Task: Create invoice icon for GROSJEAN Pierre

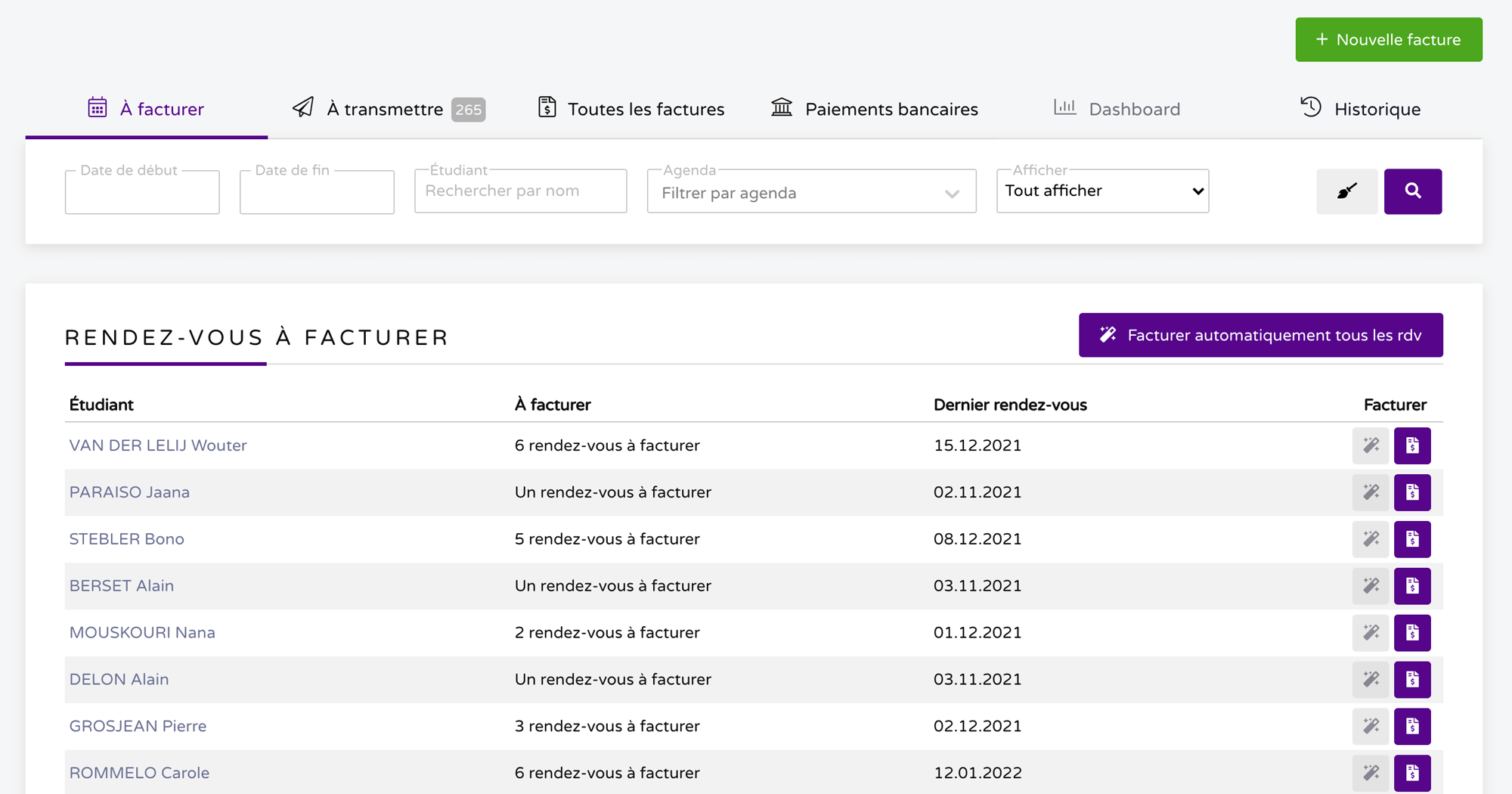Action: (x=1412, y=726)
